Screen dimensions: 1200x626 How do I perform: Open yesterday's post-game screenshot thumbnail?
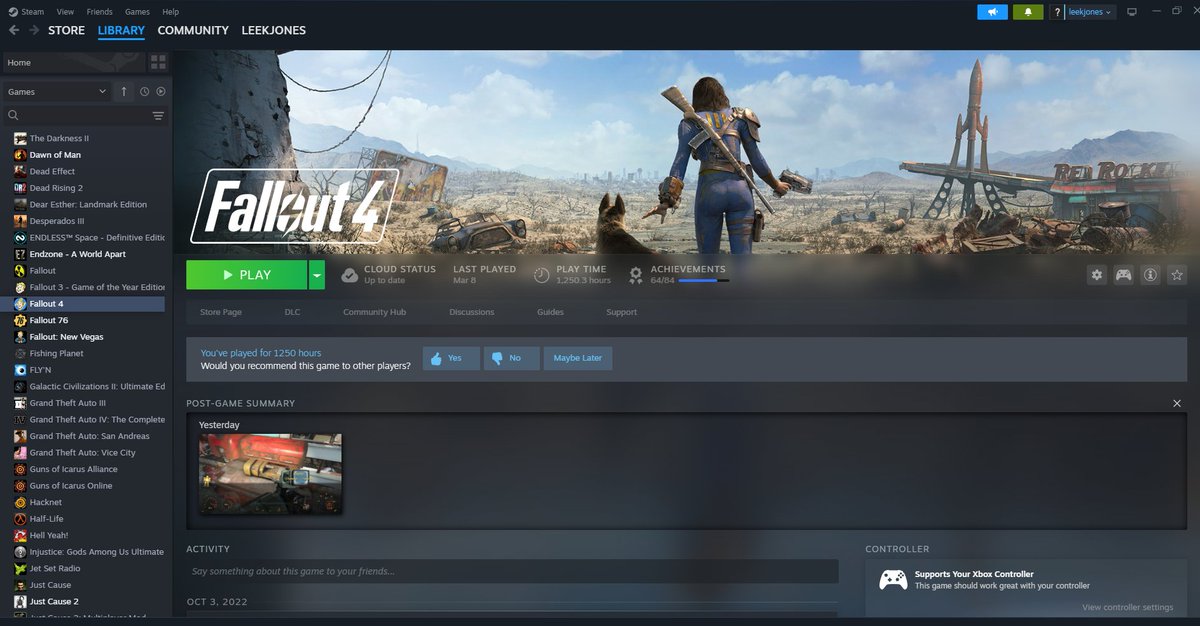point(270,473)
